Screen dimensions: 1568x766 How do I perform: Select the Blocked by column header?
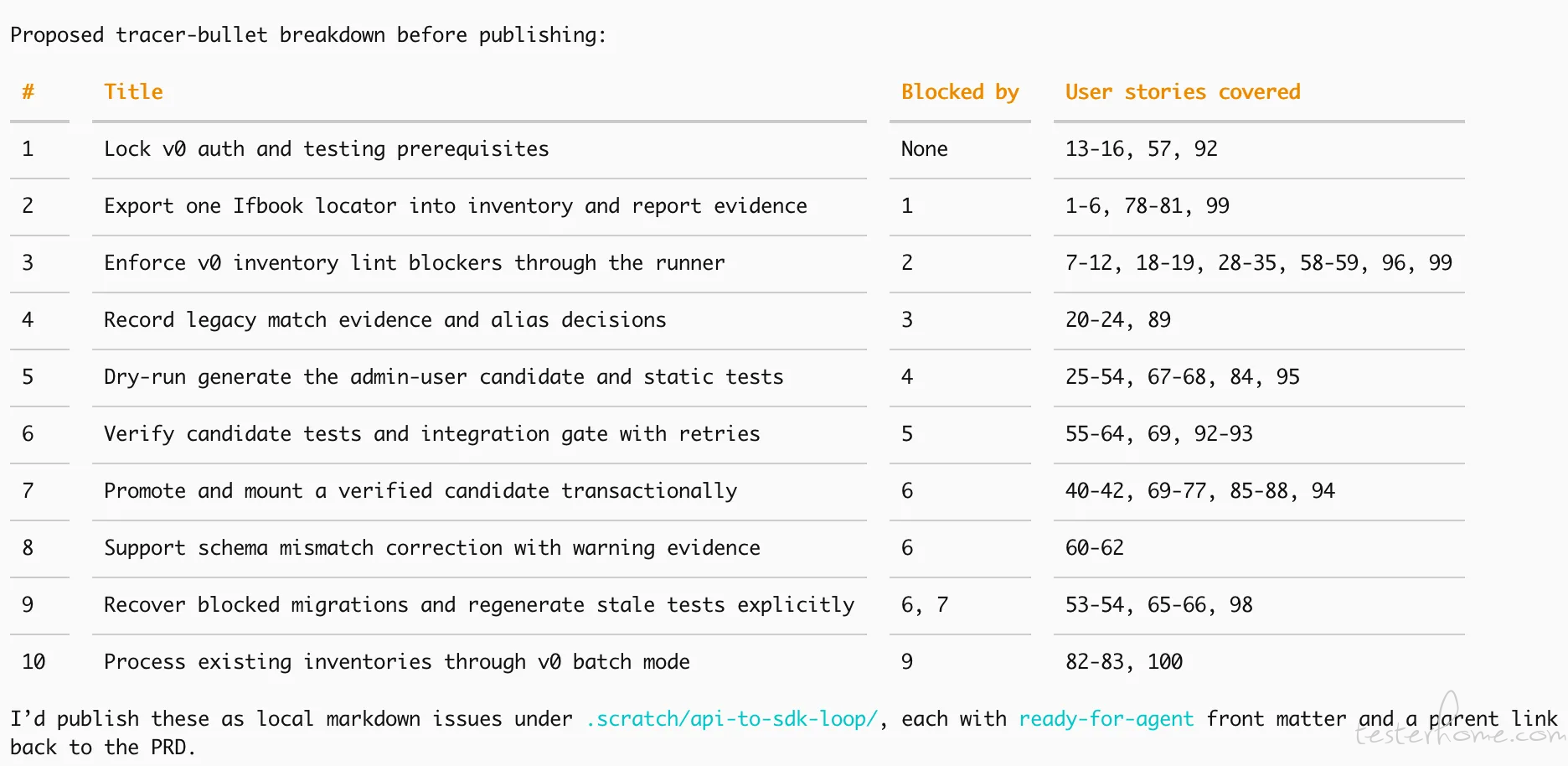pos(960,92)
